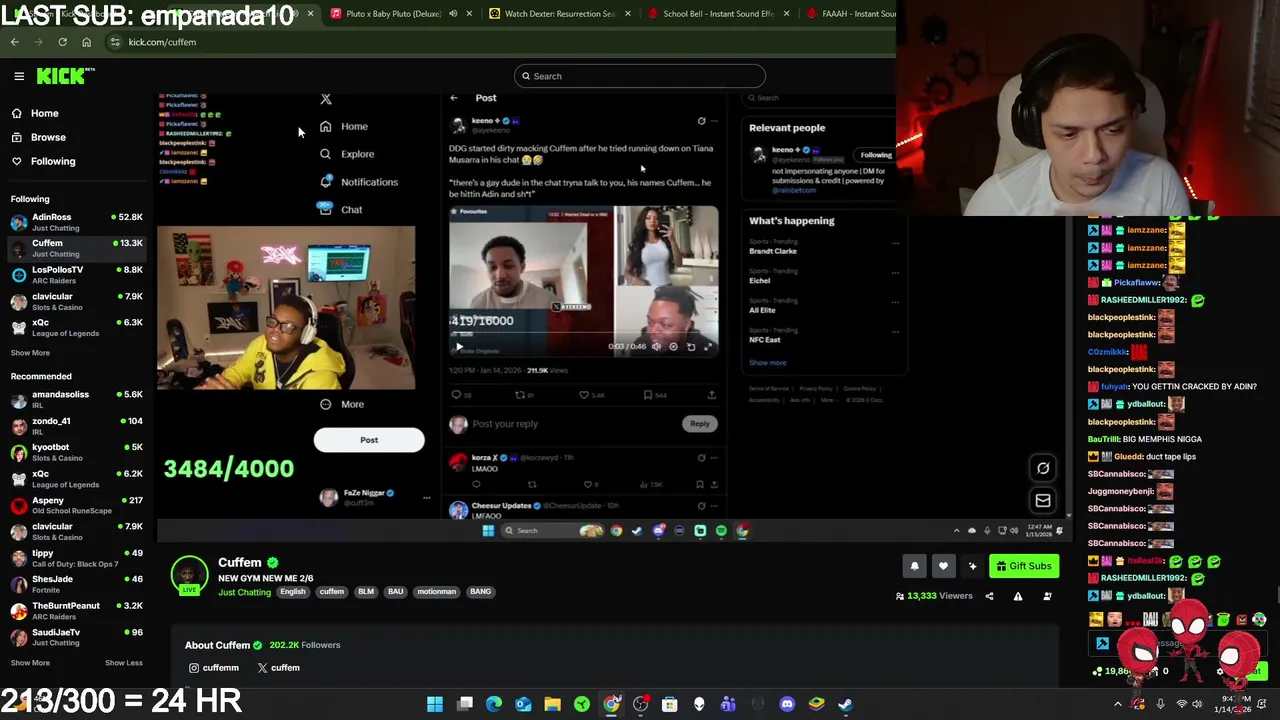
Task: Expand Following list with Show more
Action: click(x=30, y=353)
